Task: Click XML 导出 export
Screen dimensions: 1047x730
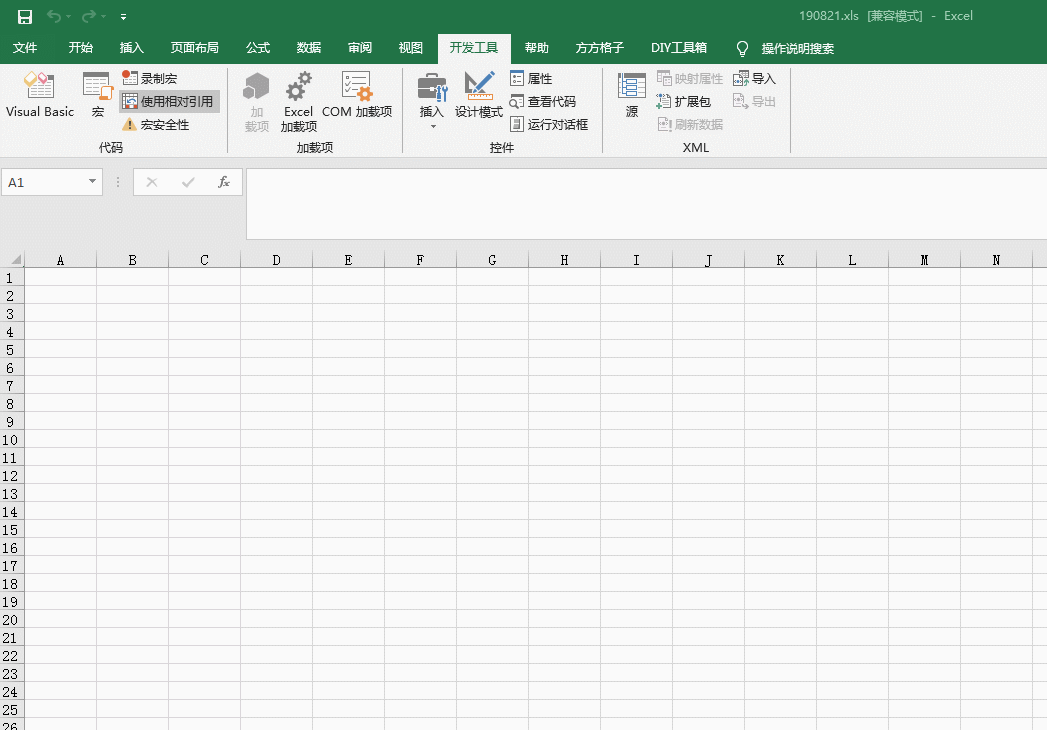Action: [x=754, y=102]
